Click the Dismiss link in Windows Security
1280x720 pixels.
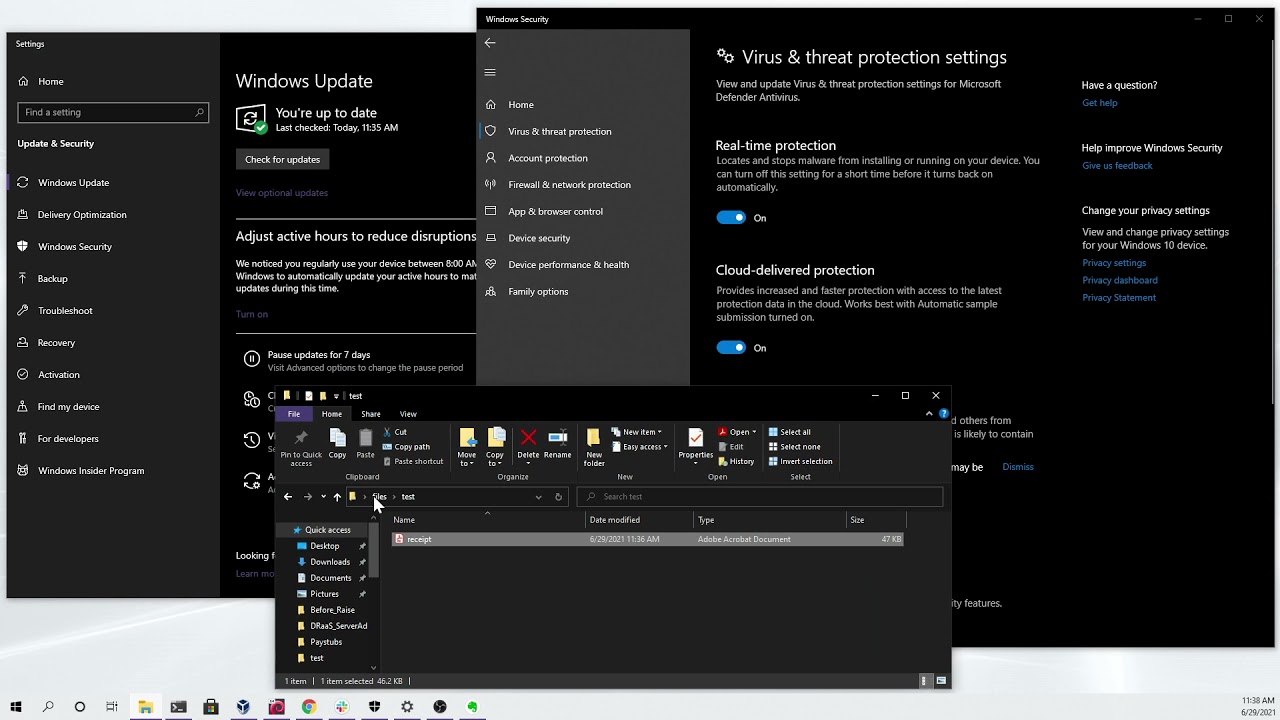click(x=1018, y=467)
